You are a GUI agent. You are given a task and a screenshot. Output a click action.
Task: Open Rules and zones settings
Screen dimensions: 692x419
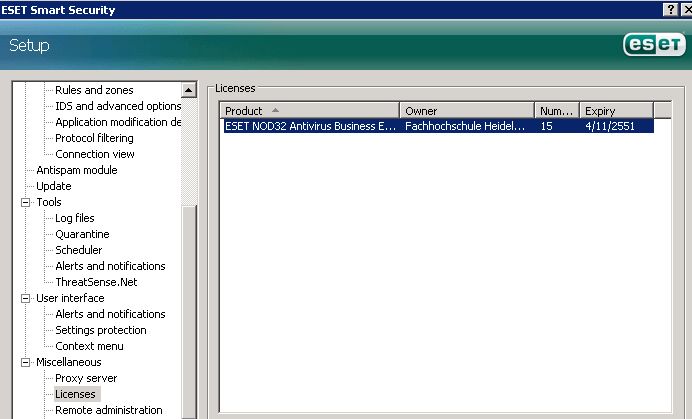(94, 90)
